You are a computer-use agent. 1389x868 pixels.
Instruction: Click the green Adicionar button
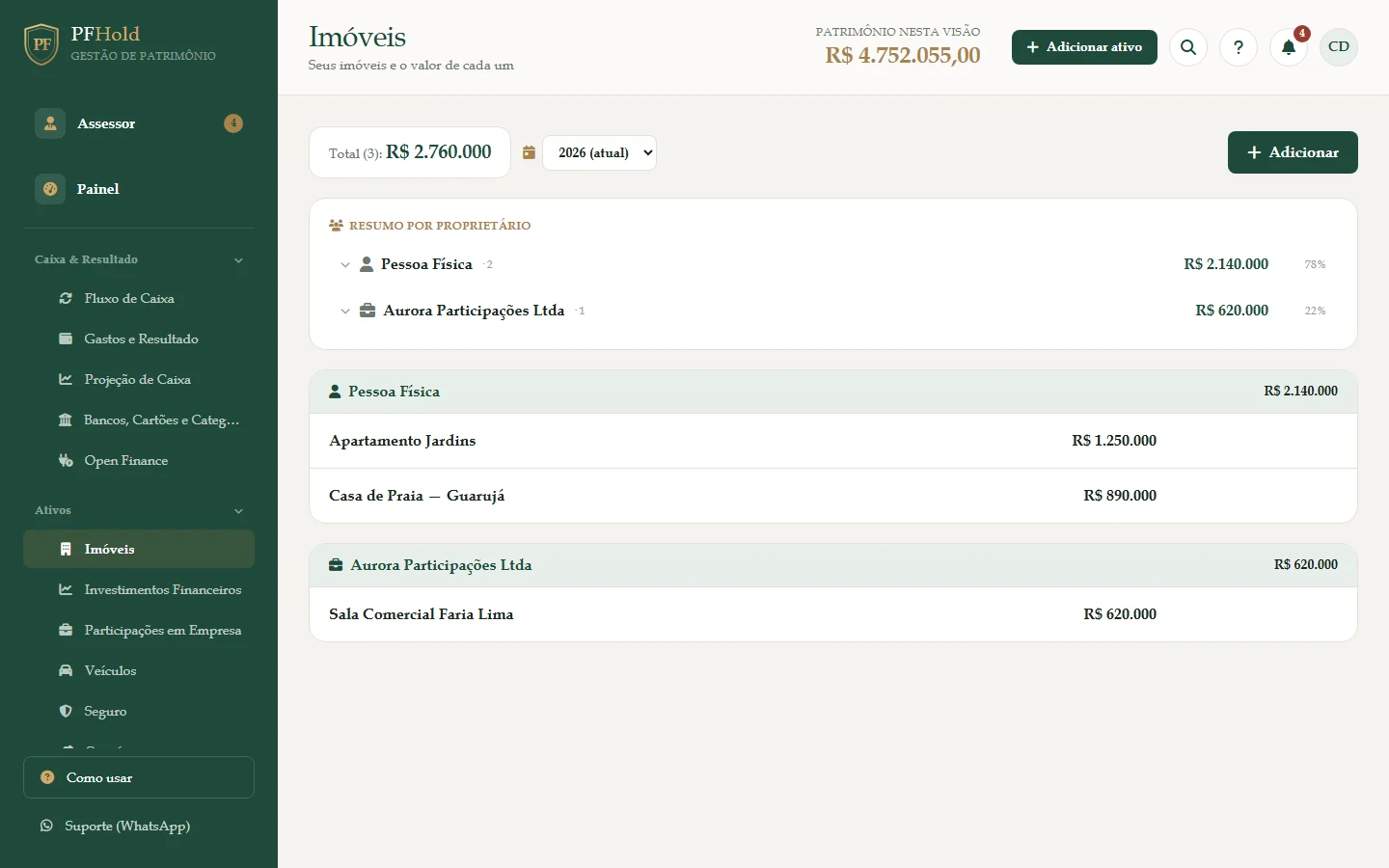pyautogui.click(x=1293, y=152)
